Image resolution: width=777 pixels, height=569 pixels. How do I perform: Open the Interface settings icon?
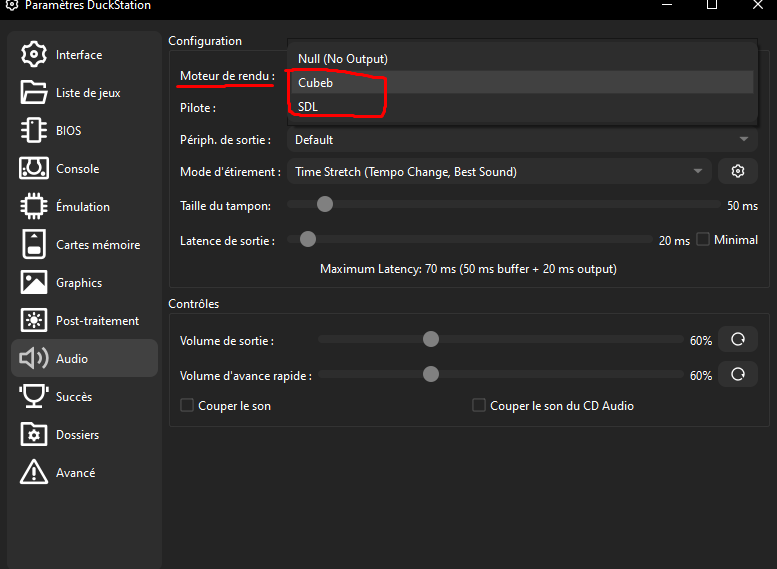pos(34,54)
